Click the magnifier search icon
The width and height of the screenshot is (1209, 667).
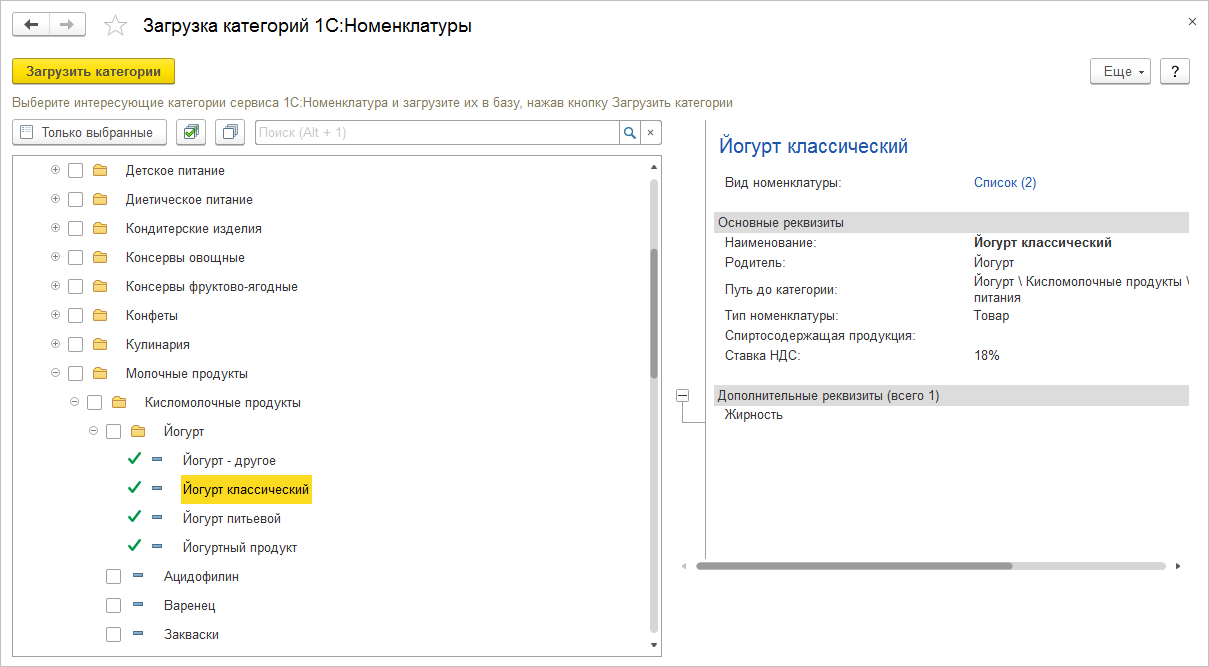pos(629,132)
